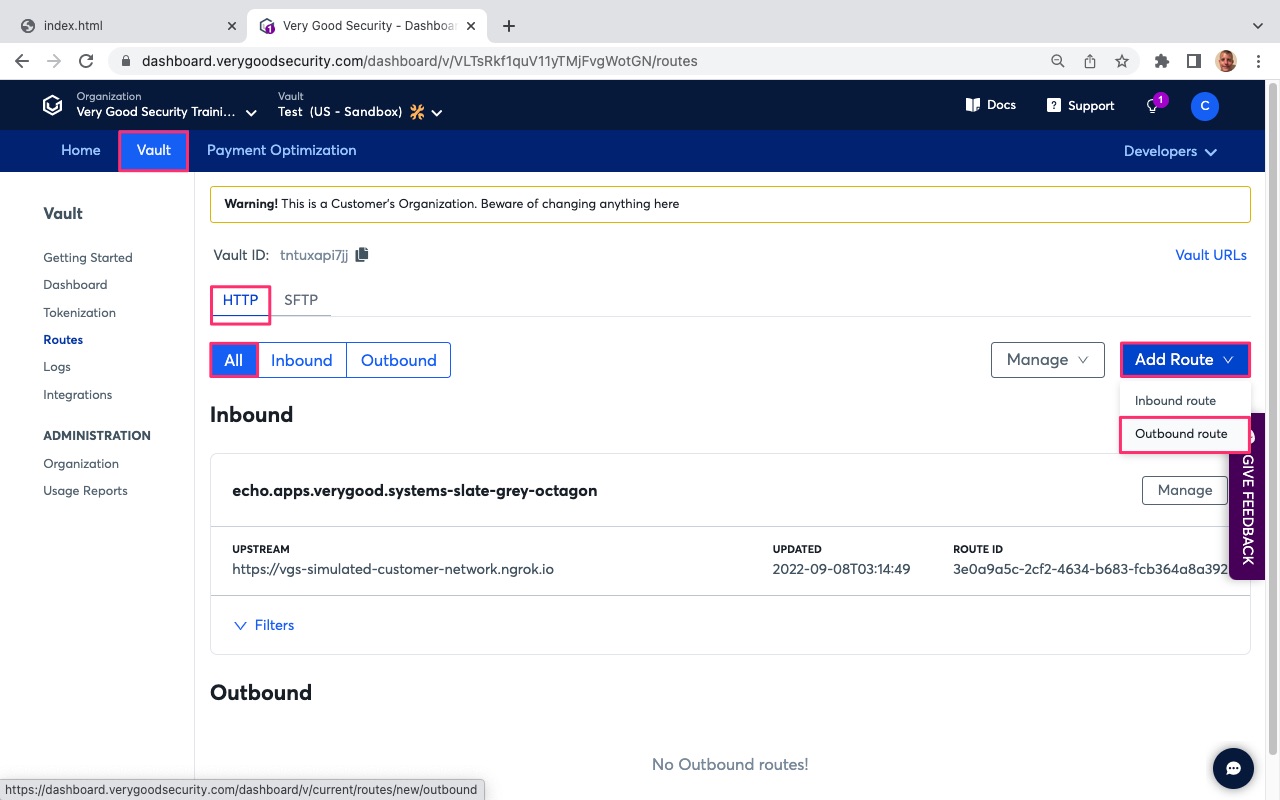Open Usage Reports in sidebar
Viewport: 1280px width, 800px height.
(85, 491)
